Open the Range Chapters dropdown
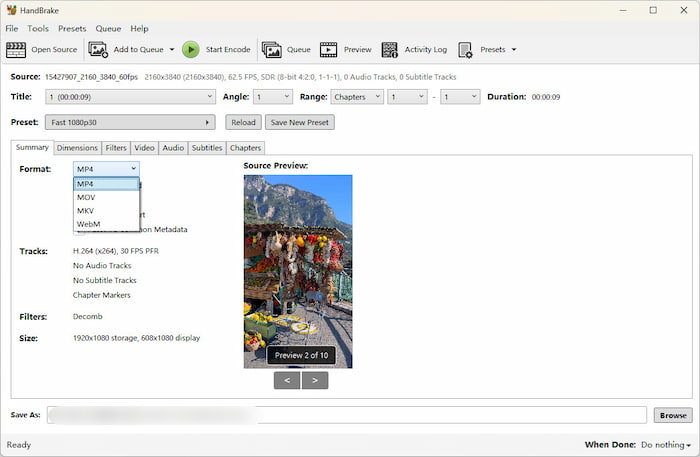Image resolution: width=700 pixels, height=457 pixels. tap(357, 97)
